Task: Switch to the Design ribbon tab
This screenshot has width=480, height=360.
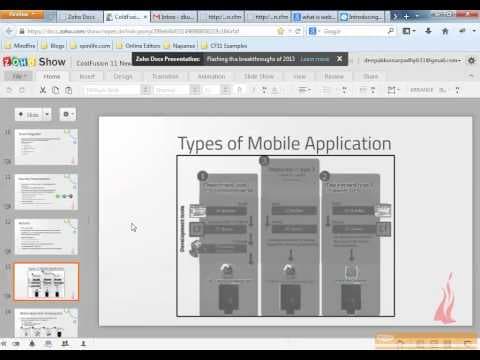Action: pos(123,76)
